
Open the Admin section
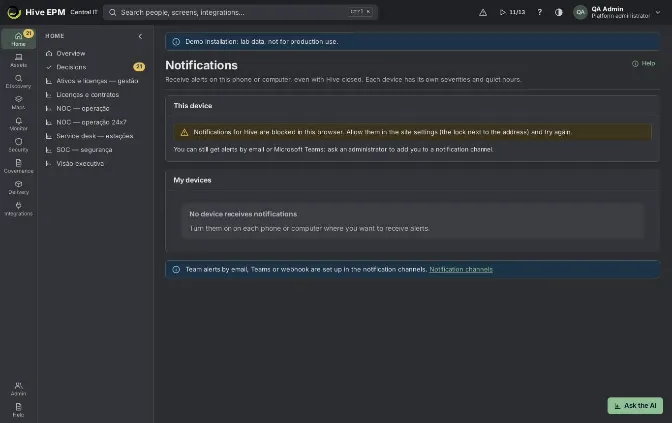18,389
